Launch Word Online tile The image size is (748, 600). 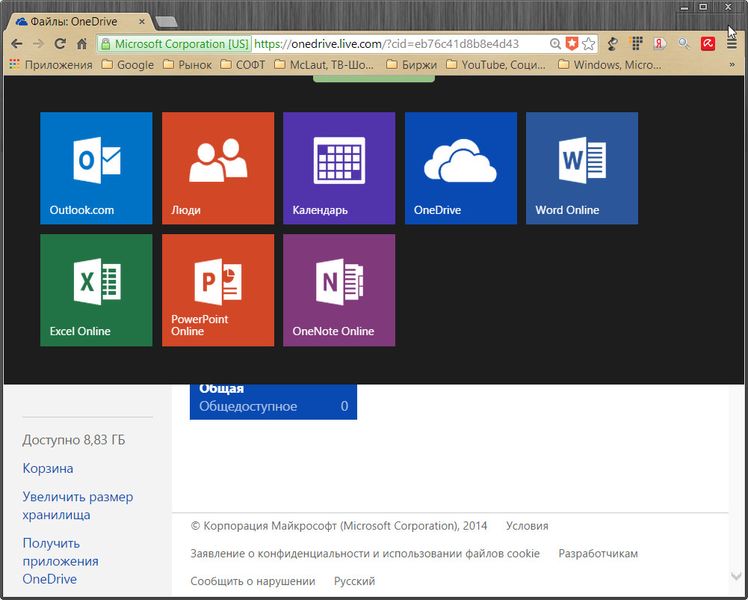(x=582, y=168)
